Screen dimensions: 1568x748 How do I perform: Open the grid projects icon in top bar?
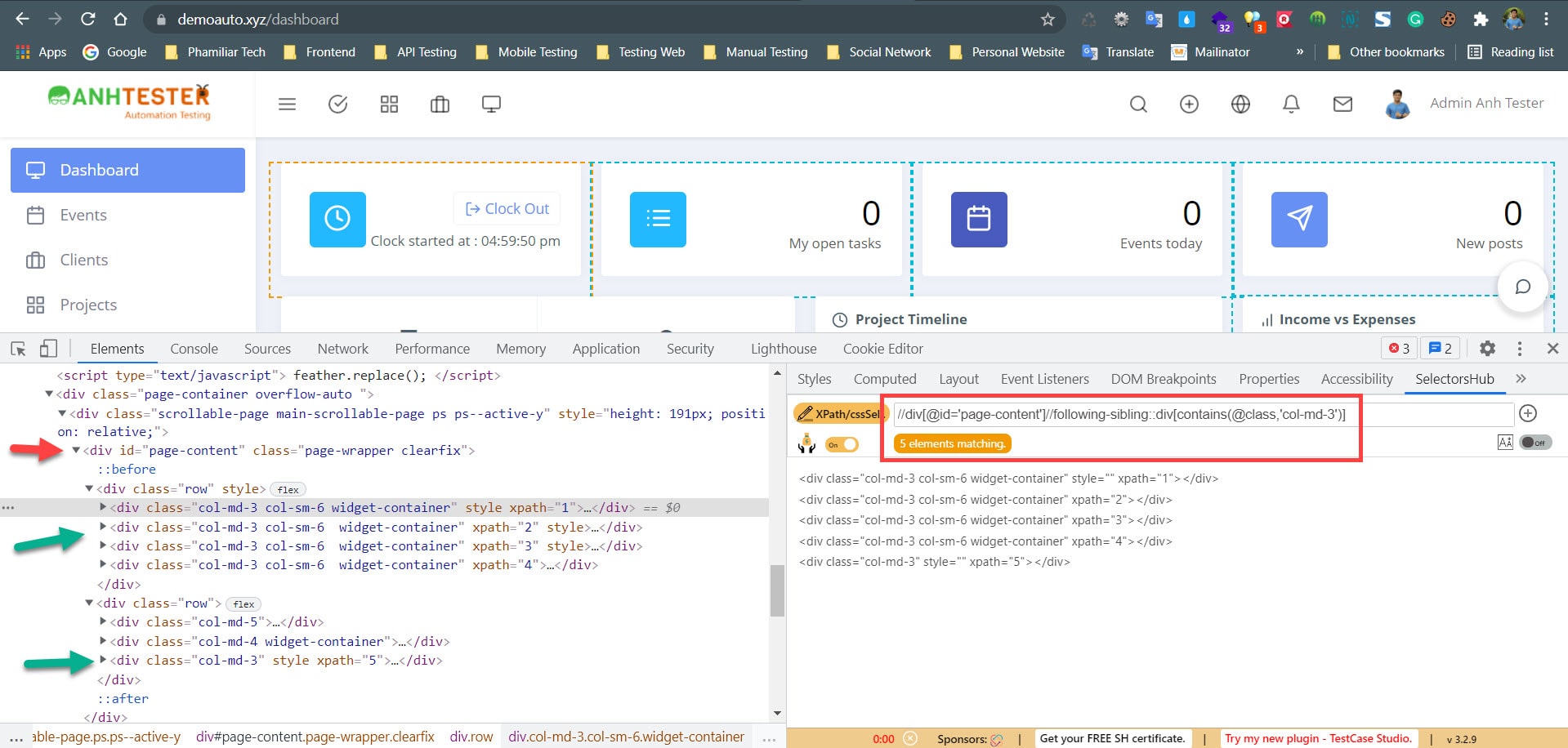[389, 104]
